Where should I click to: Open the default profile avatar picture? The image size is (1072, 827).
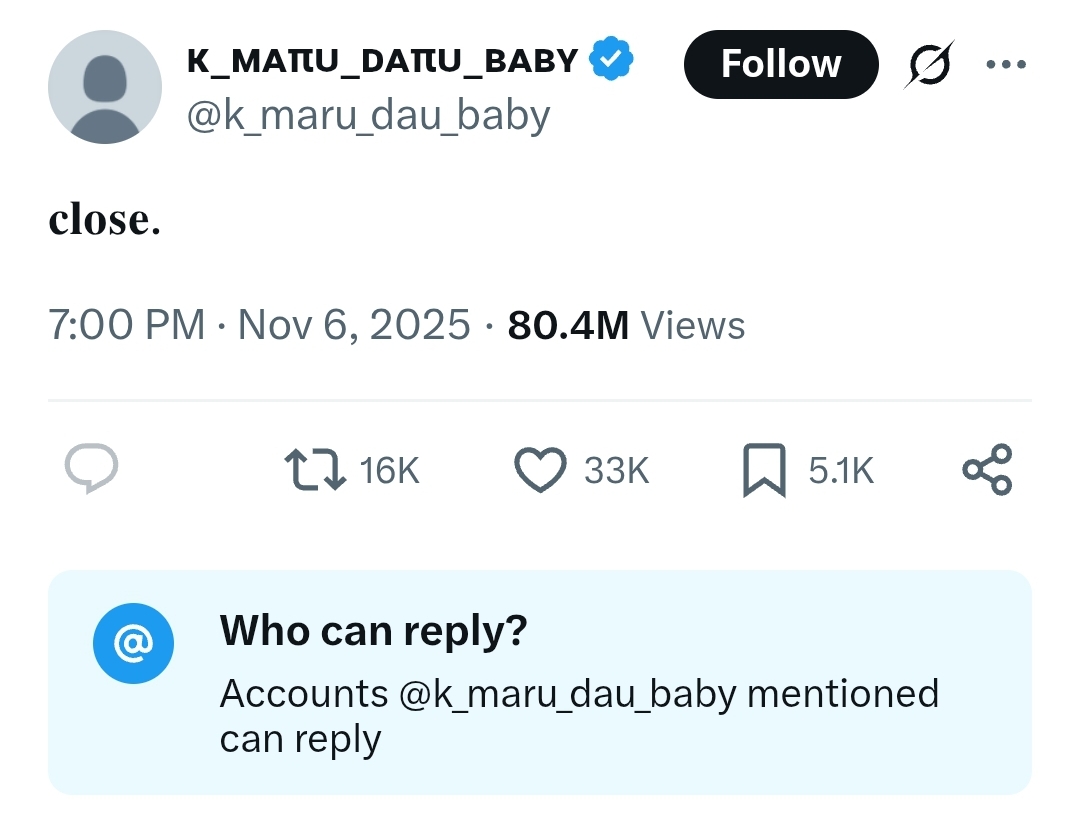click(x=105, y=87)
